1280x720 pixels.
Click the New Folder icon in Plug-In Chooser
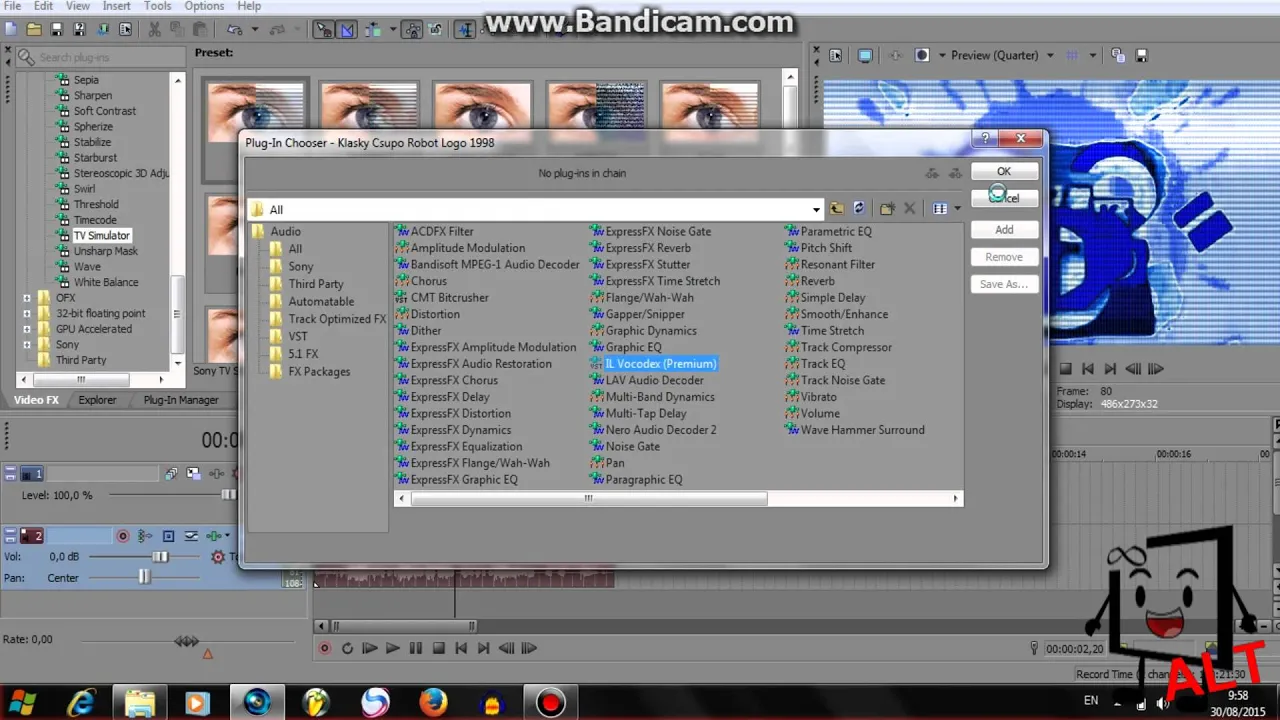(x=886, y=209)
